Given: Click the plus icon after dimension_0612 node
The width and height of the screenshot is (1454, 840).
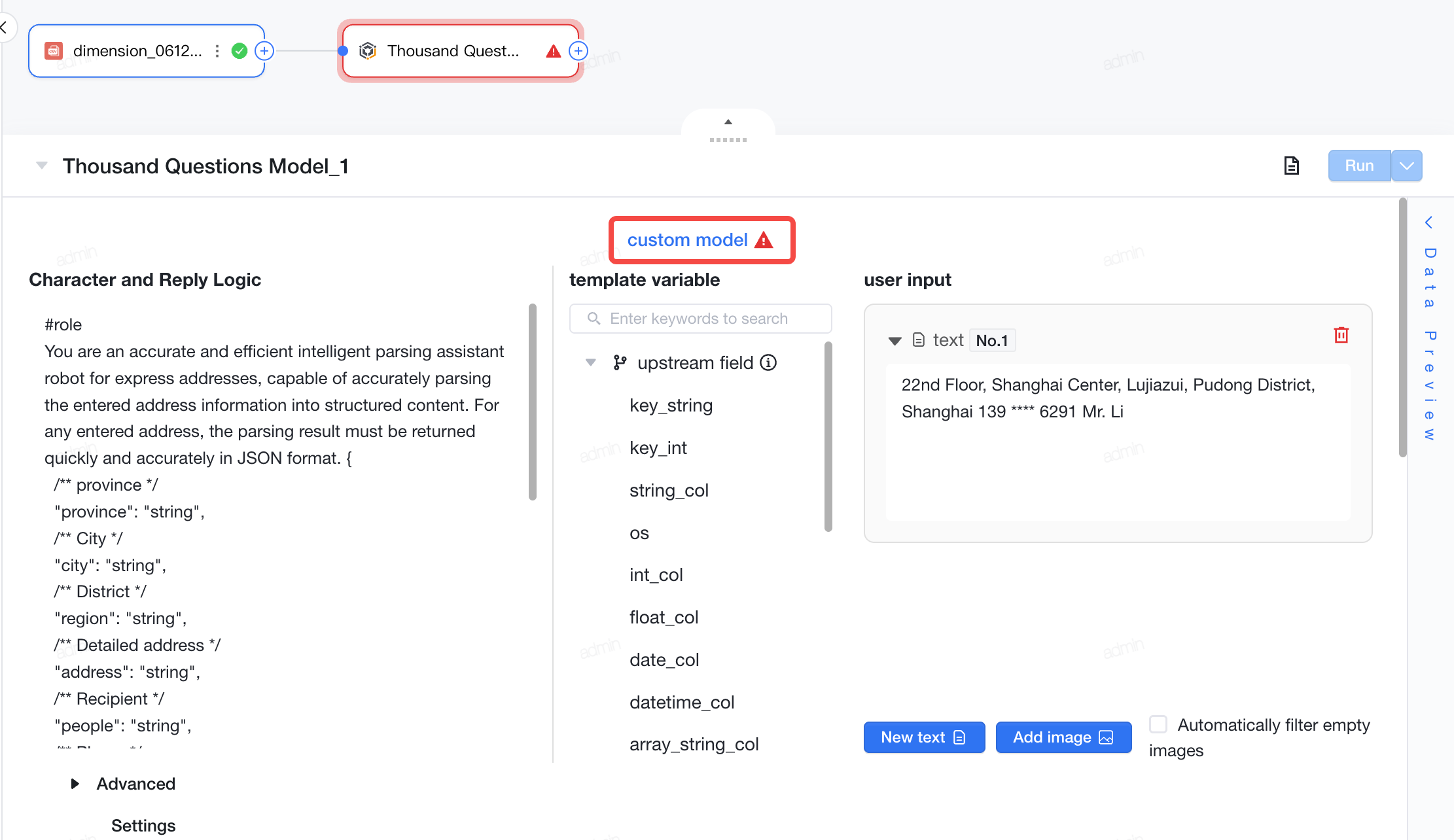Looking at the screenshot, I should (264, 51).
